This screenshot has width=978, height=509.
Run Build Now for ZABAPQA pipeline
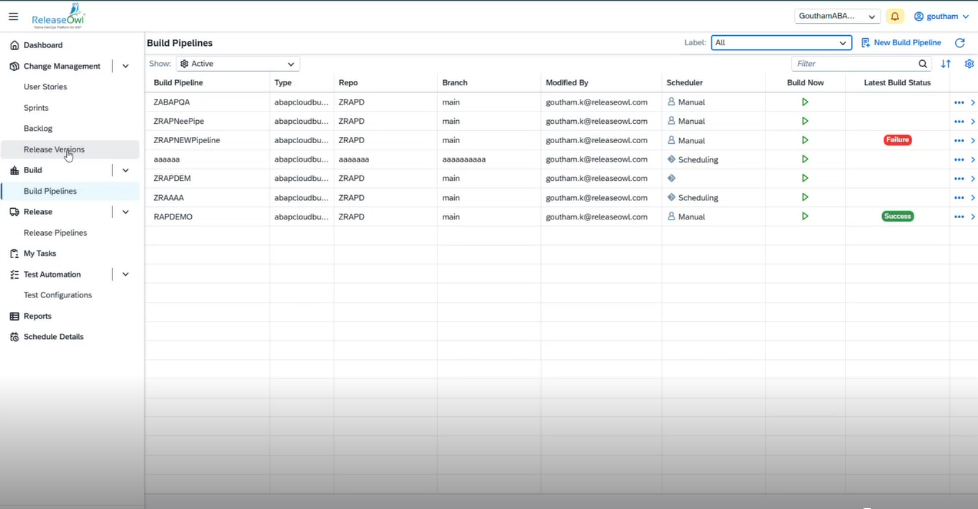point(805,102)
